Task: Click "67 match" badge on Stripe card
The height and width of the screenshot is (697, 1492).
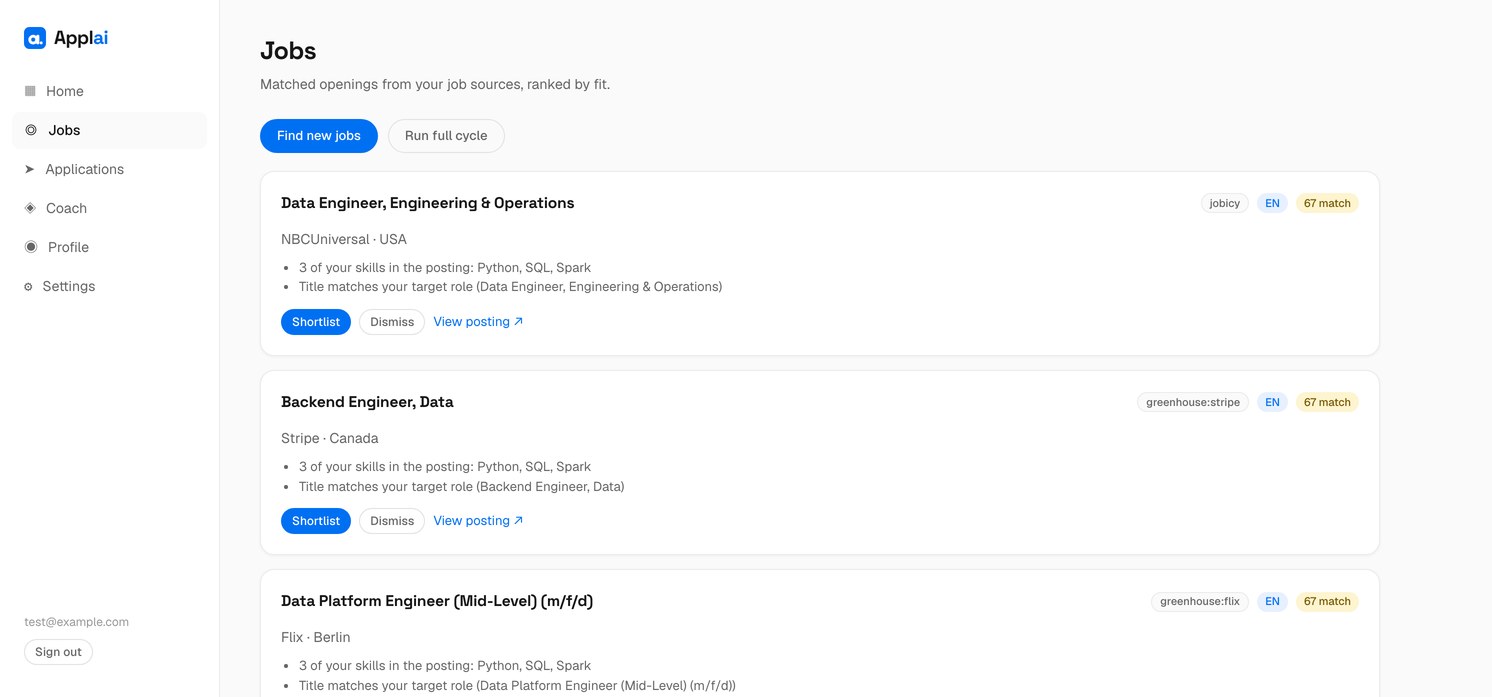Action: click(x=1327, y=402)
